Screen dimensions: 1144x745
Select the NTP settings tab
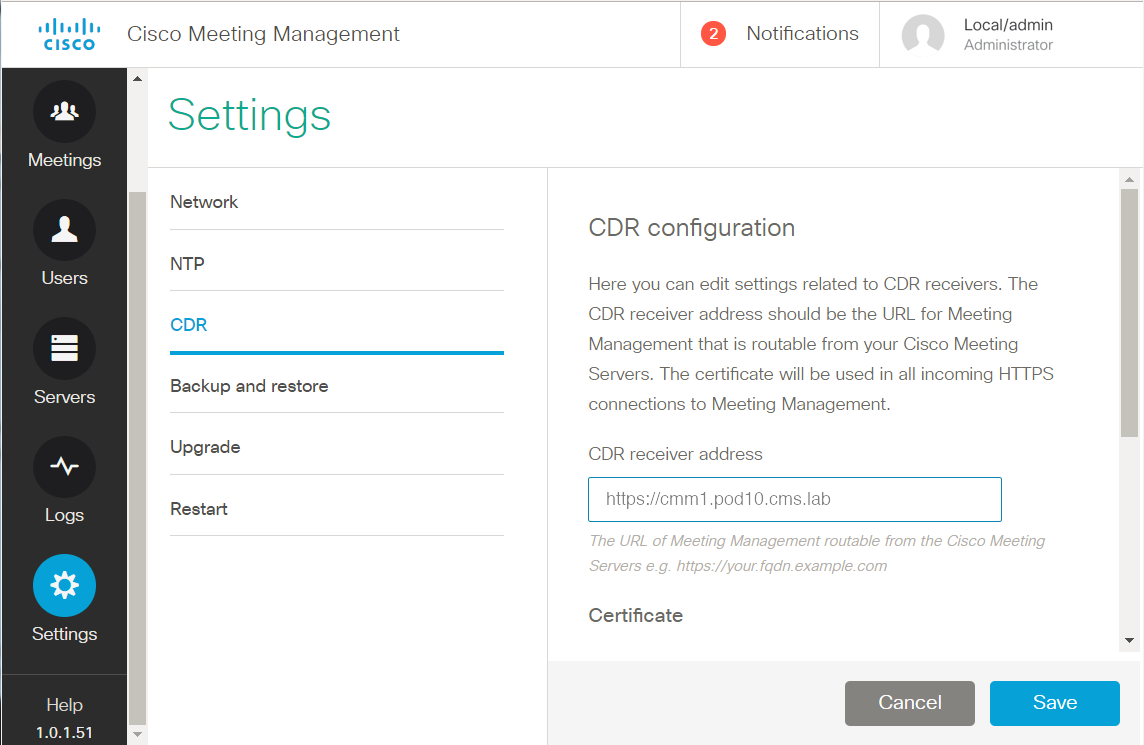pyautogui.click(x=336, y=263)
